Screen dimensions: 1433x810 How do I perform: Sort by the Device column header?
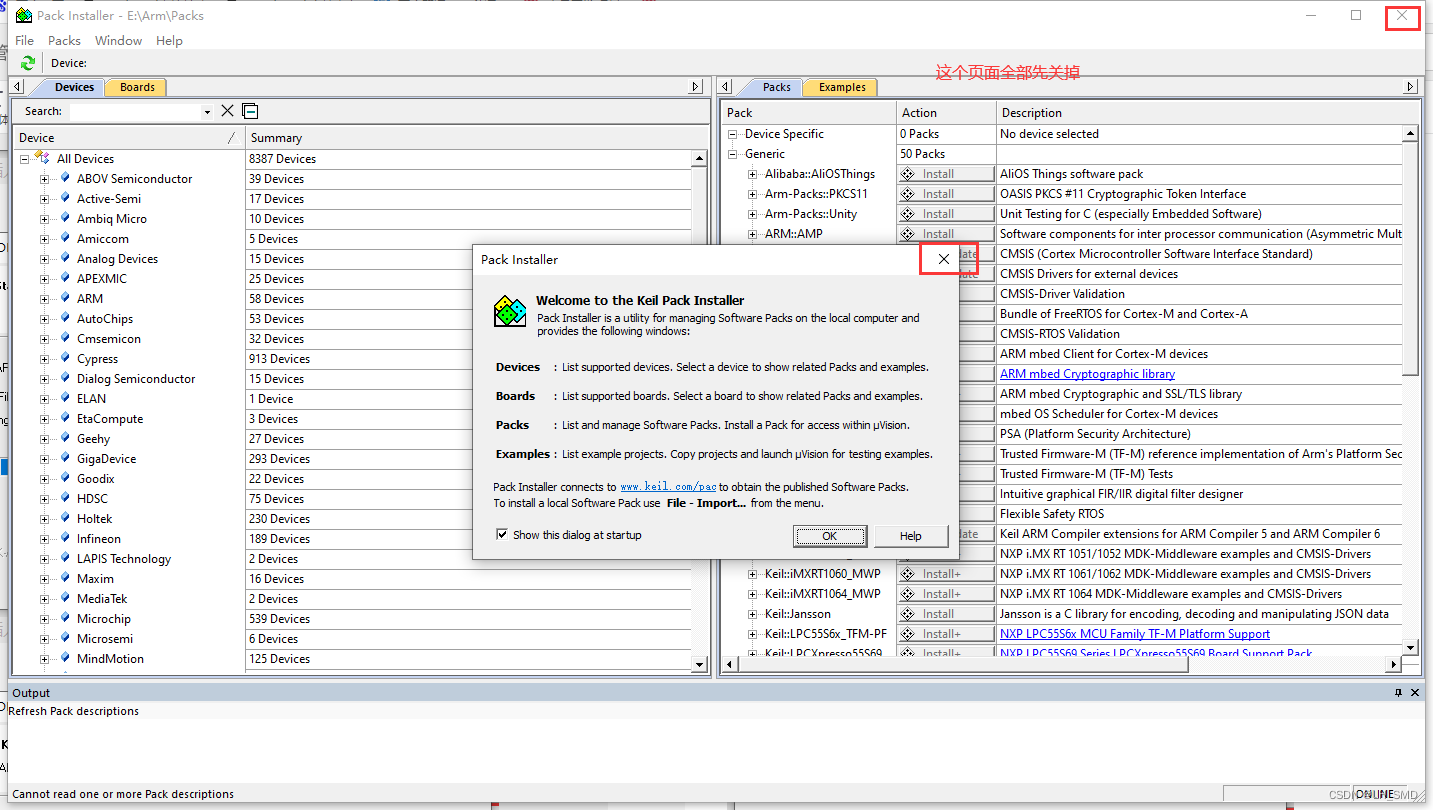pyautogui.click(x=129, y=138)
